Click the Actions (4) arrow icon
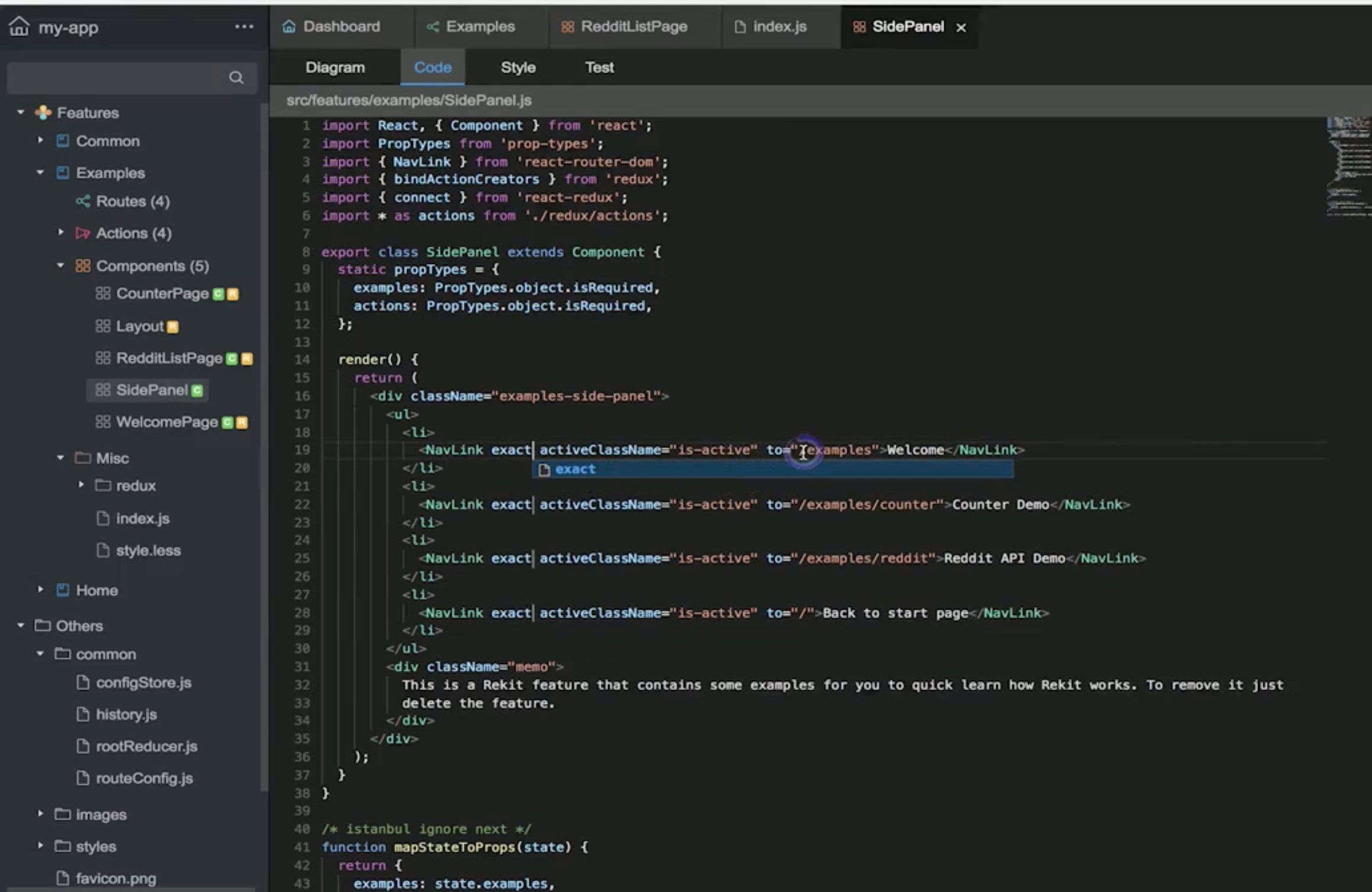1372x892 pixels. coord(83,233)
